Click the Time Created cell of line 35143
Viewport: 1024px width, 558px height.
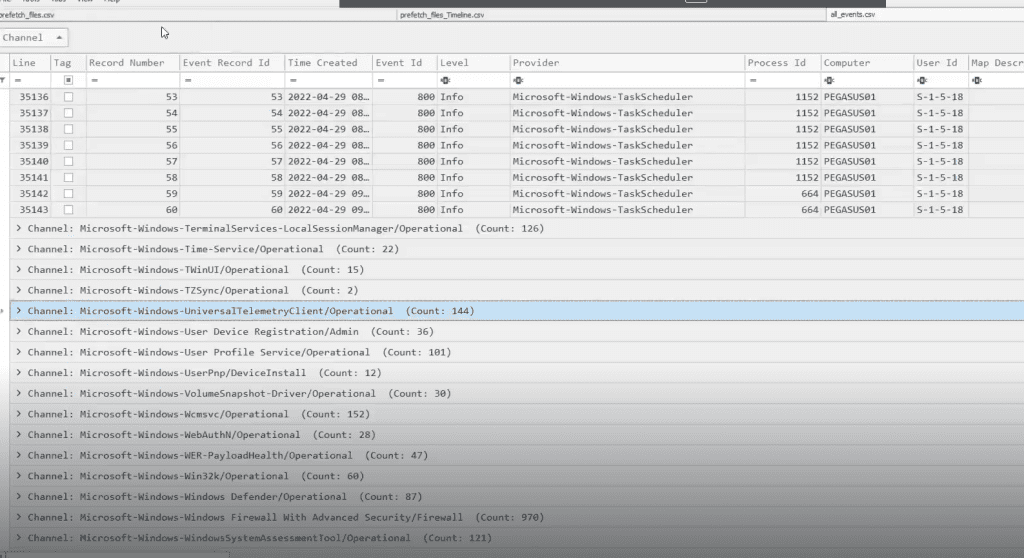coord(328,210)
